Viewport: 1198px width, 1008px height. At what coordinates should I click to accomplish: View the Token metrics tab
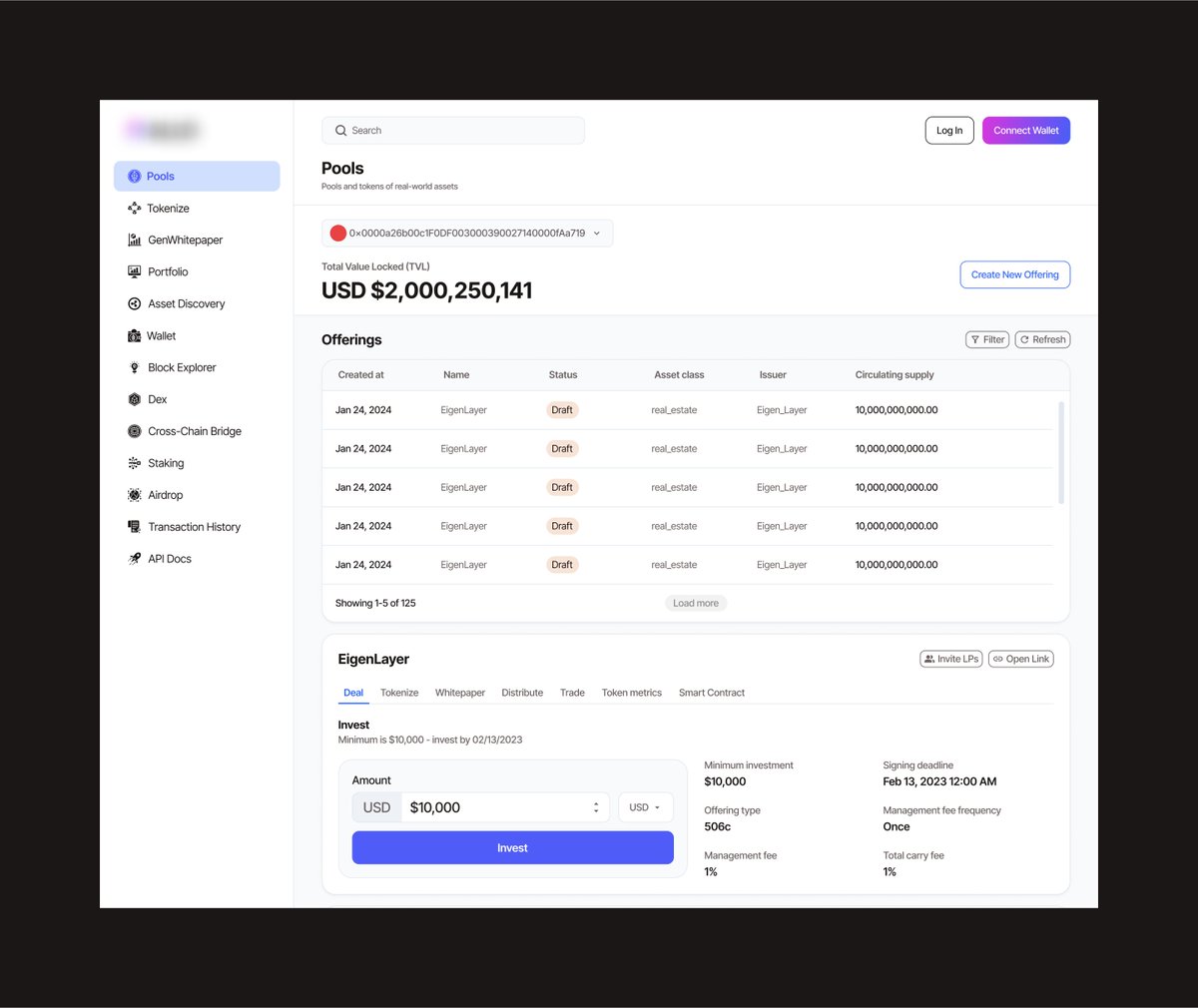[x=632, y=693]
